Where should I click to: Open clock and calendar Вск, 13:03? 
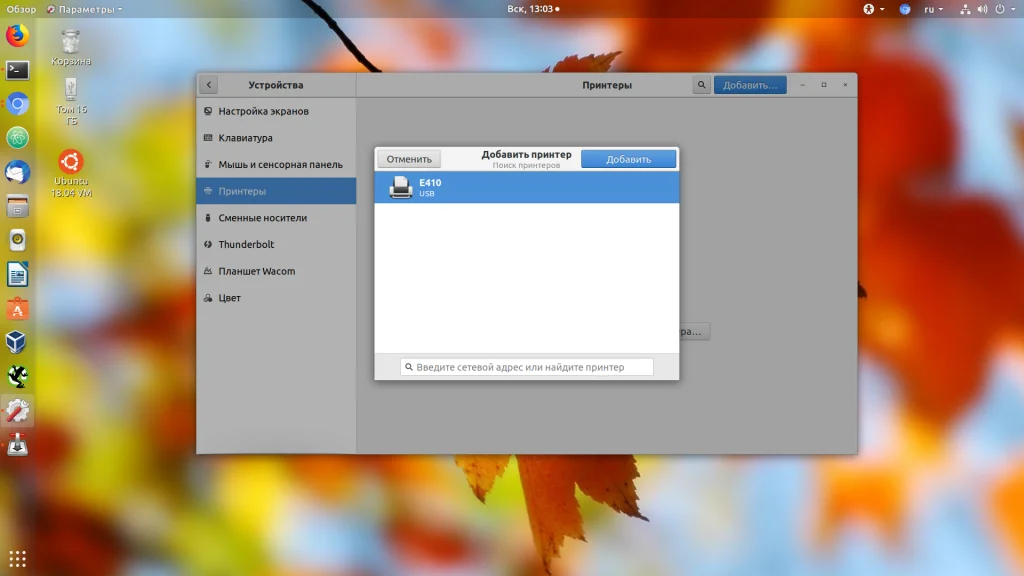tap(533, 9)
